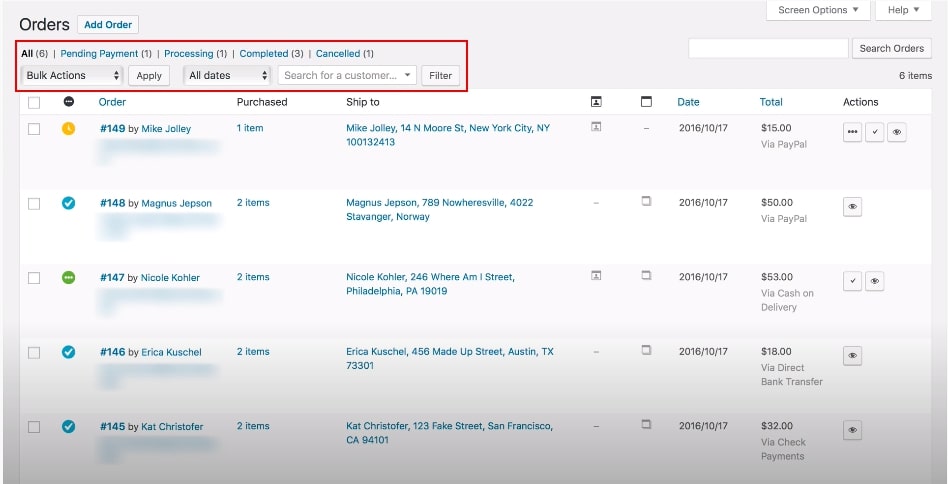This screenshot has height=484, width=948.
Task: Open customer Magnus Jepson link
Action: [x=177, y=204]
